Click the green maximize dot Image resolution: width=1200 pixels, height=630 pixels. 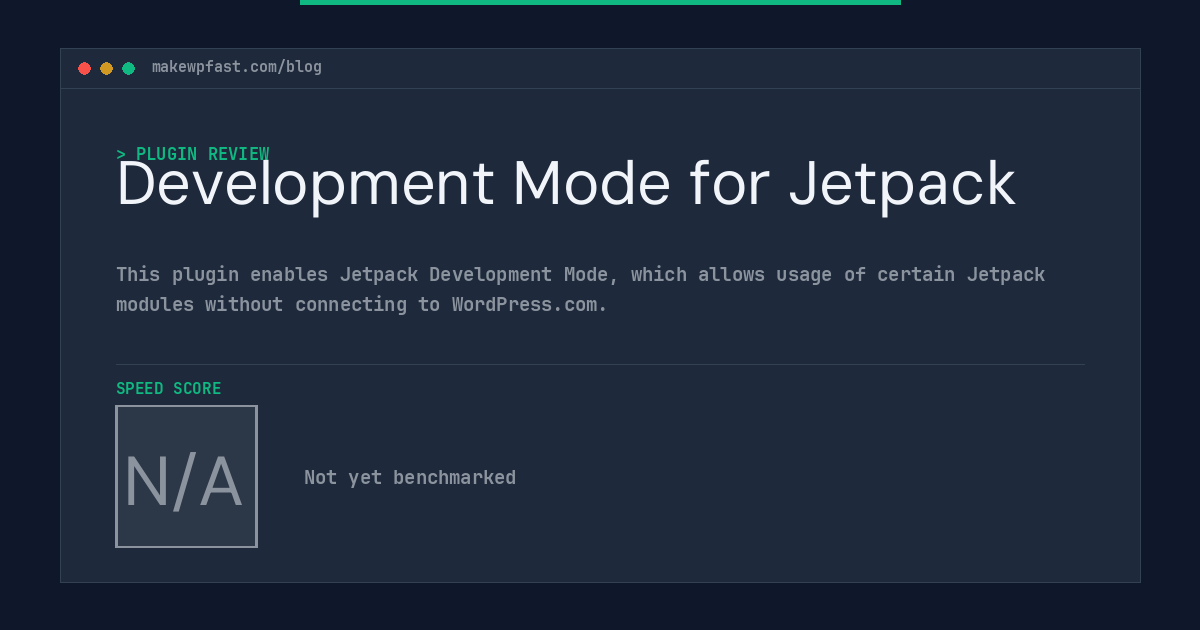(128, 68)
